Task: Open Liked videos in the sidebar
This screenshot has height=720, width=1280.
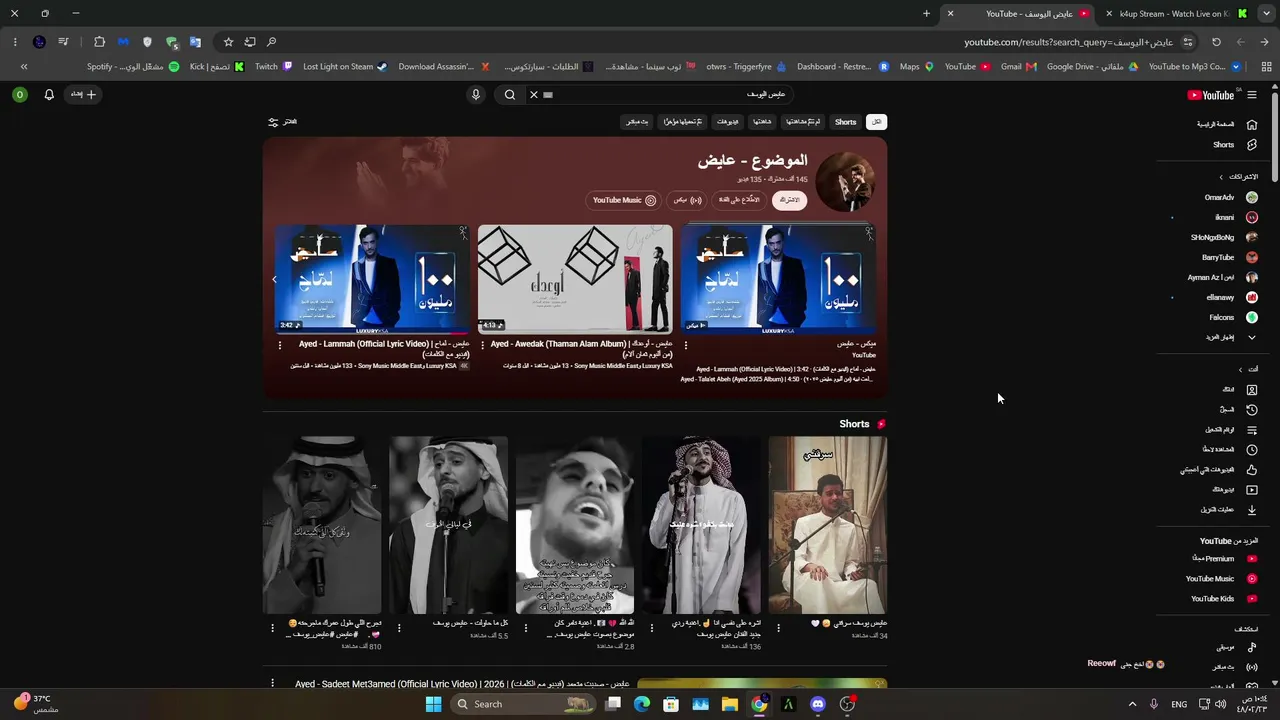Action: (1217, 470)
